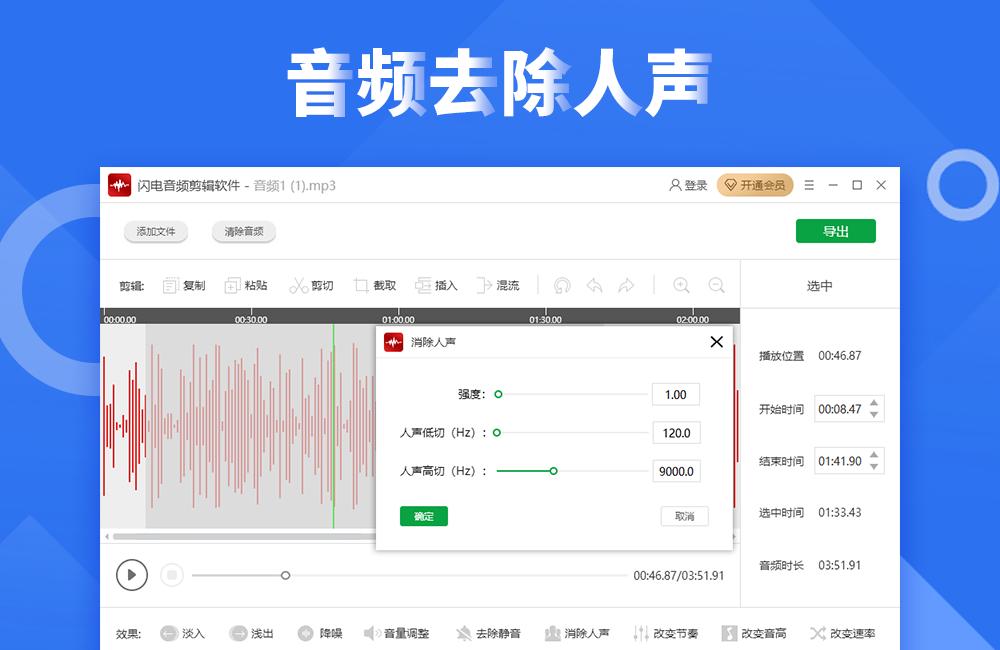
Task: Click the strength value field 1.00
Action: pos(675,394)
